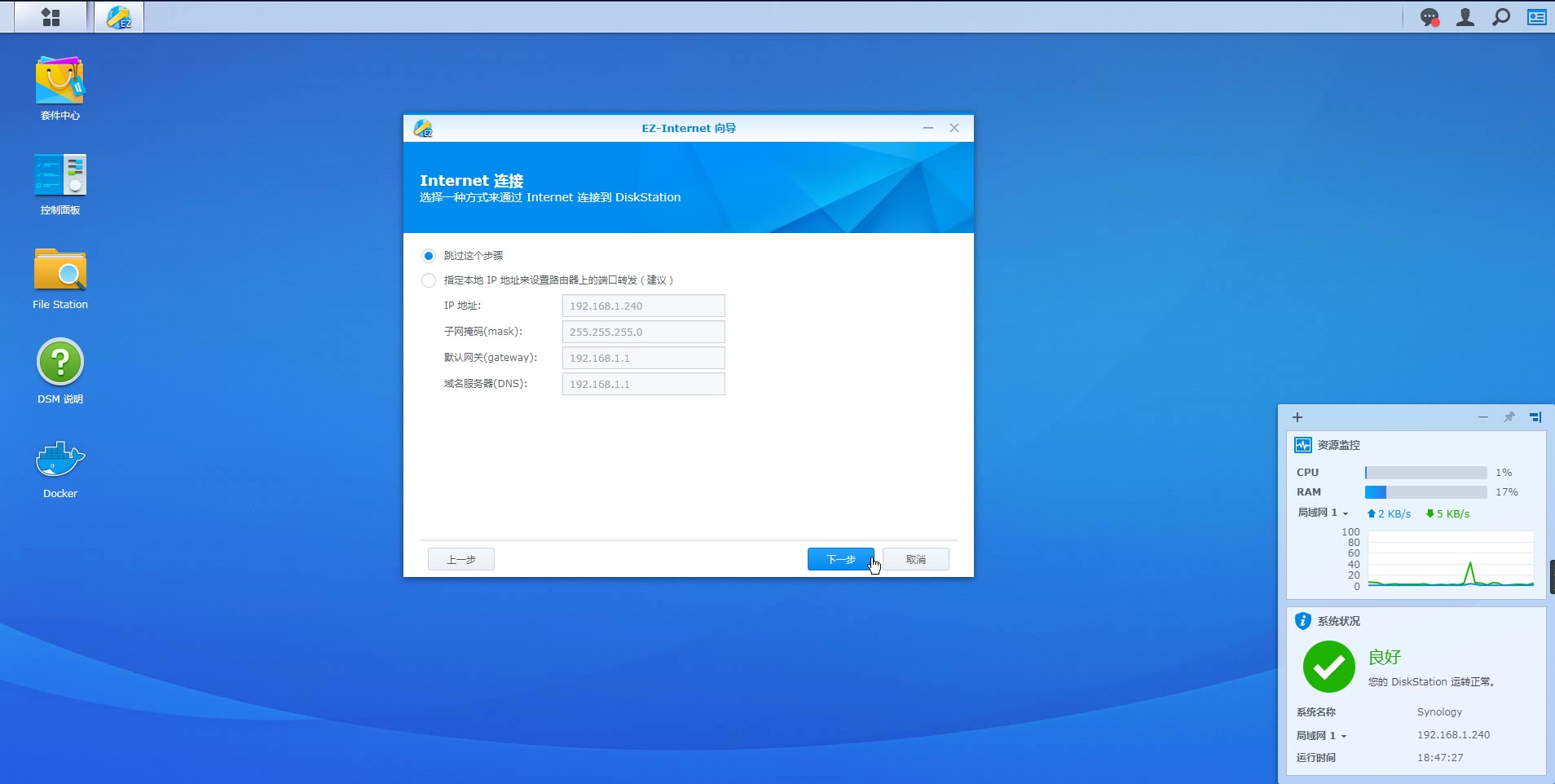1555x784 pixels.
Task: Click the Internet 连接 heading
Action: click(x=472, y=181)
